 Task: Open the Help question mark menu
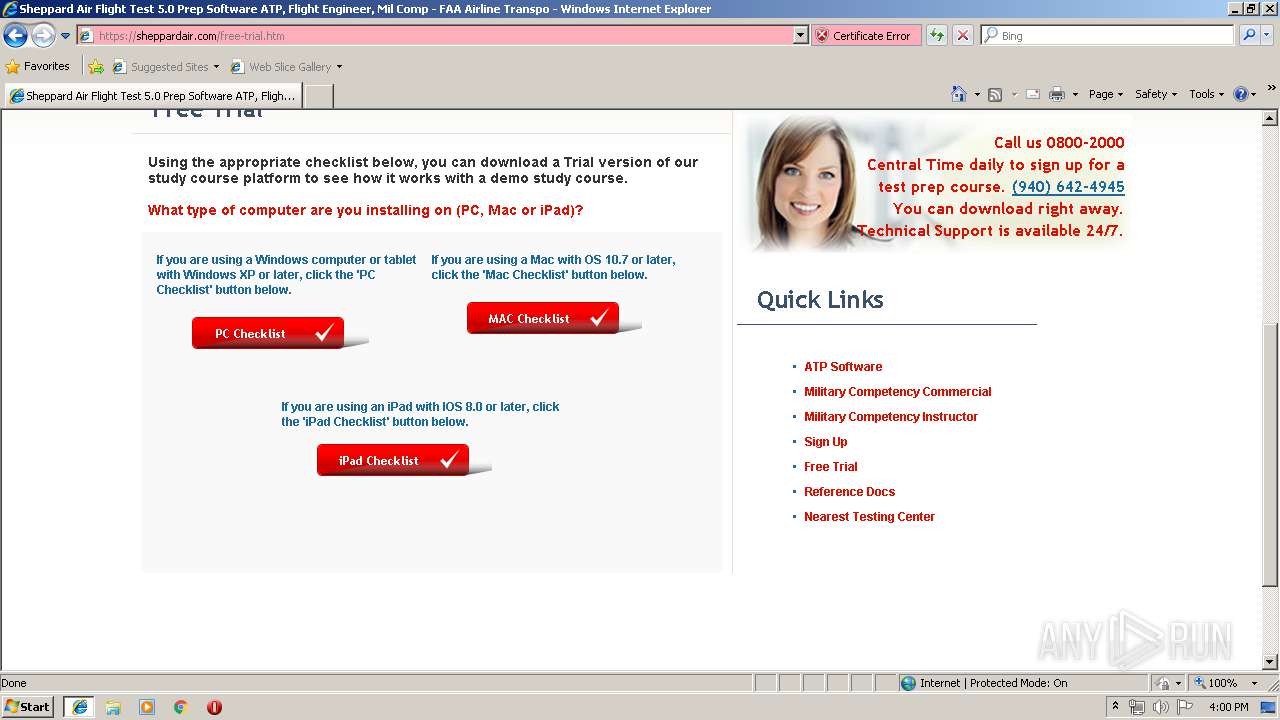click(x=1244, y=94)
